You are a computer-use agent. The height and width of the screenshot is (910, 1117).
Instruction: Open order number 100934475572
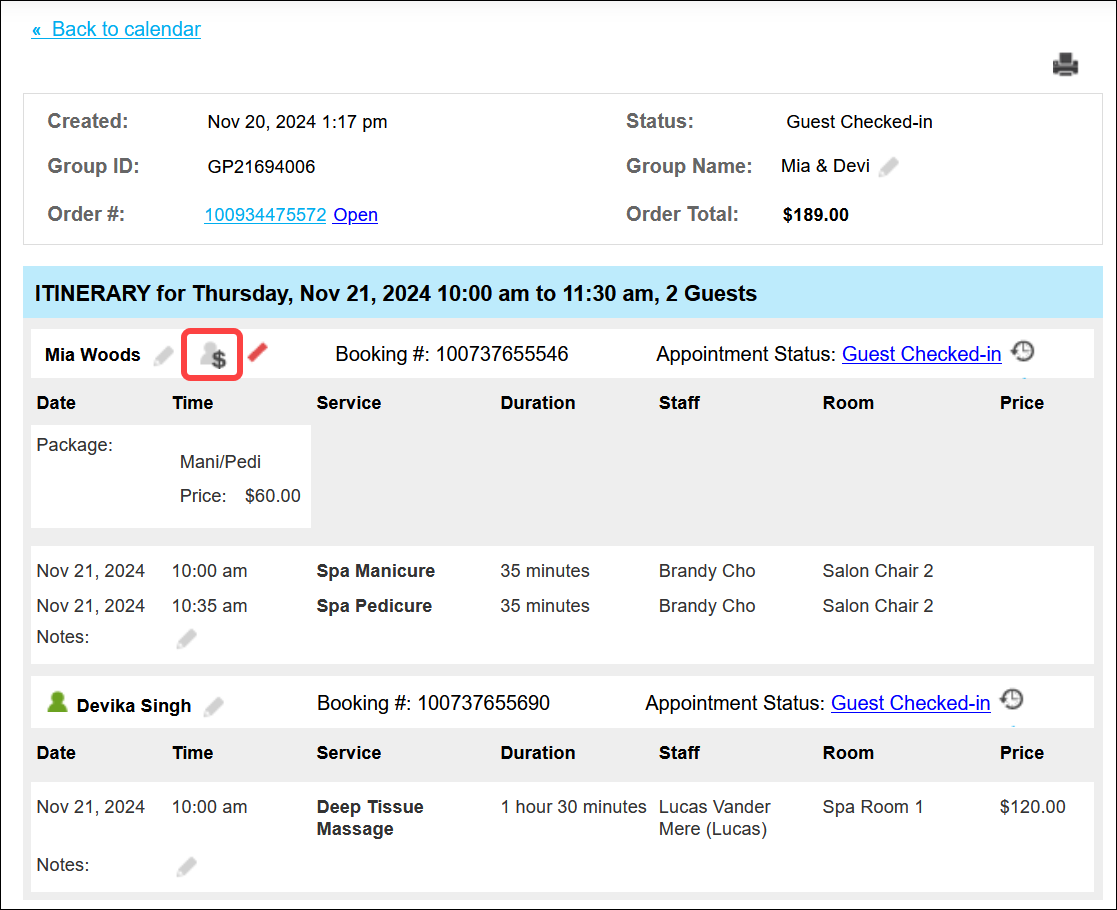265,214
